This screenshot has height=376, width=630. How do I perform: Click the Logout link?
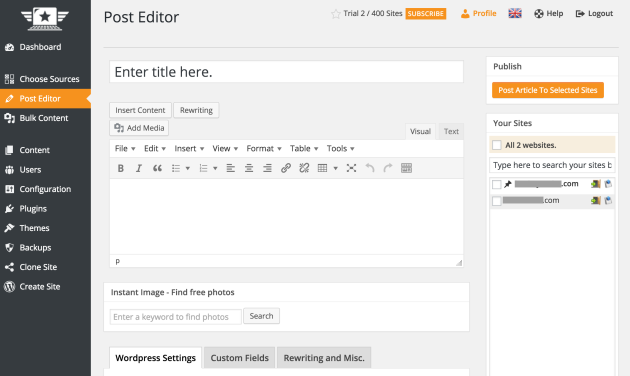(594, 14)
